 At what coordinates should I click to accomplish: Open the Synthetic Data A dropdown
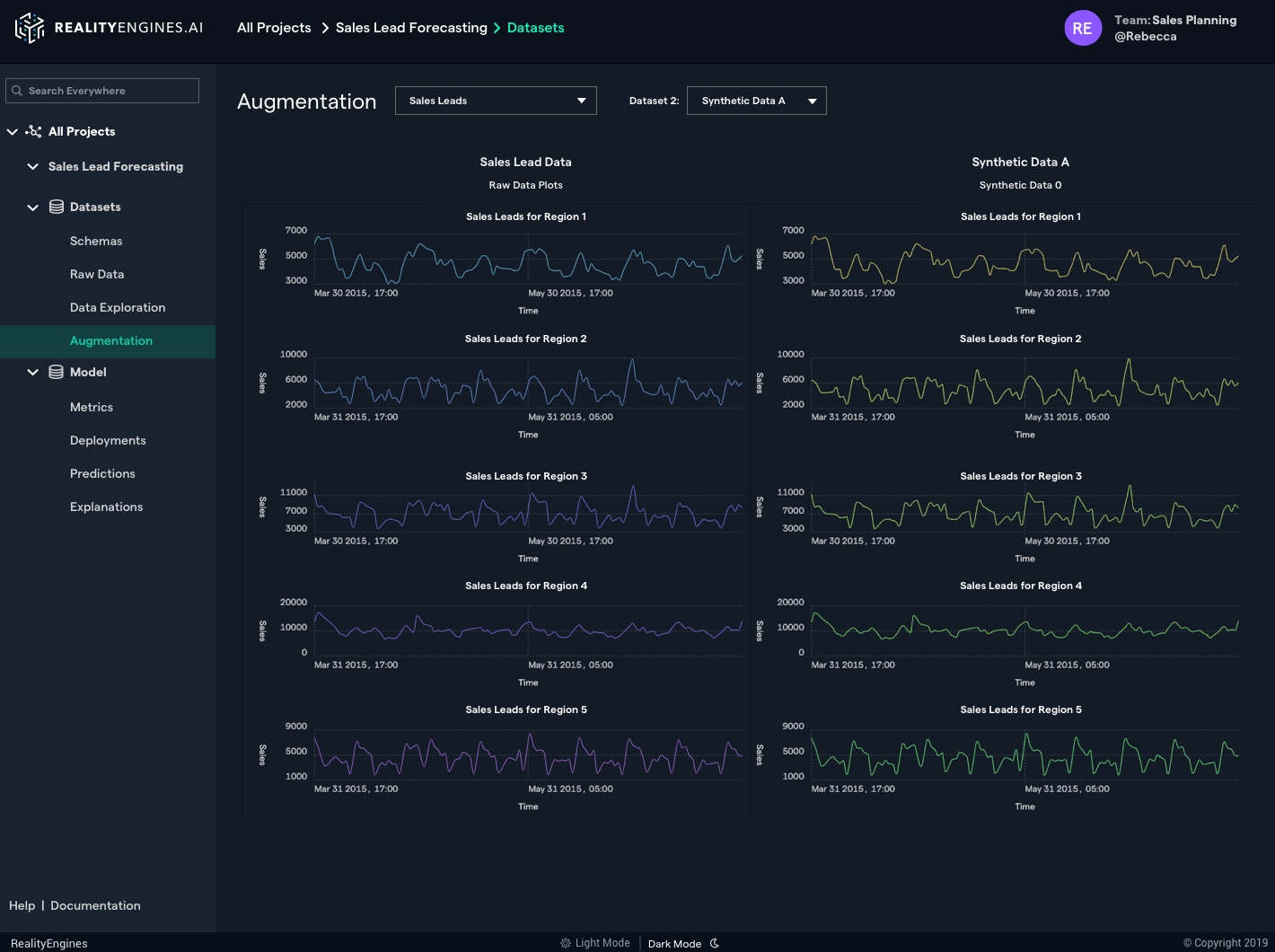[756, 101]
